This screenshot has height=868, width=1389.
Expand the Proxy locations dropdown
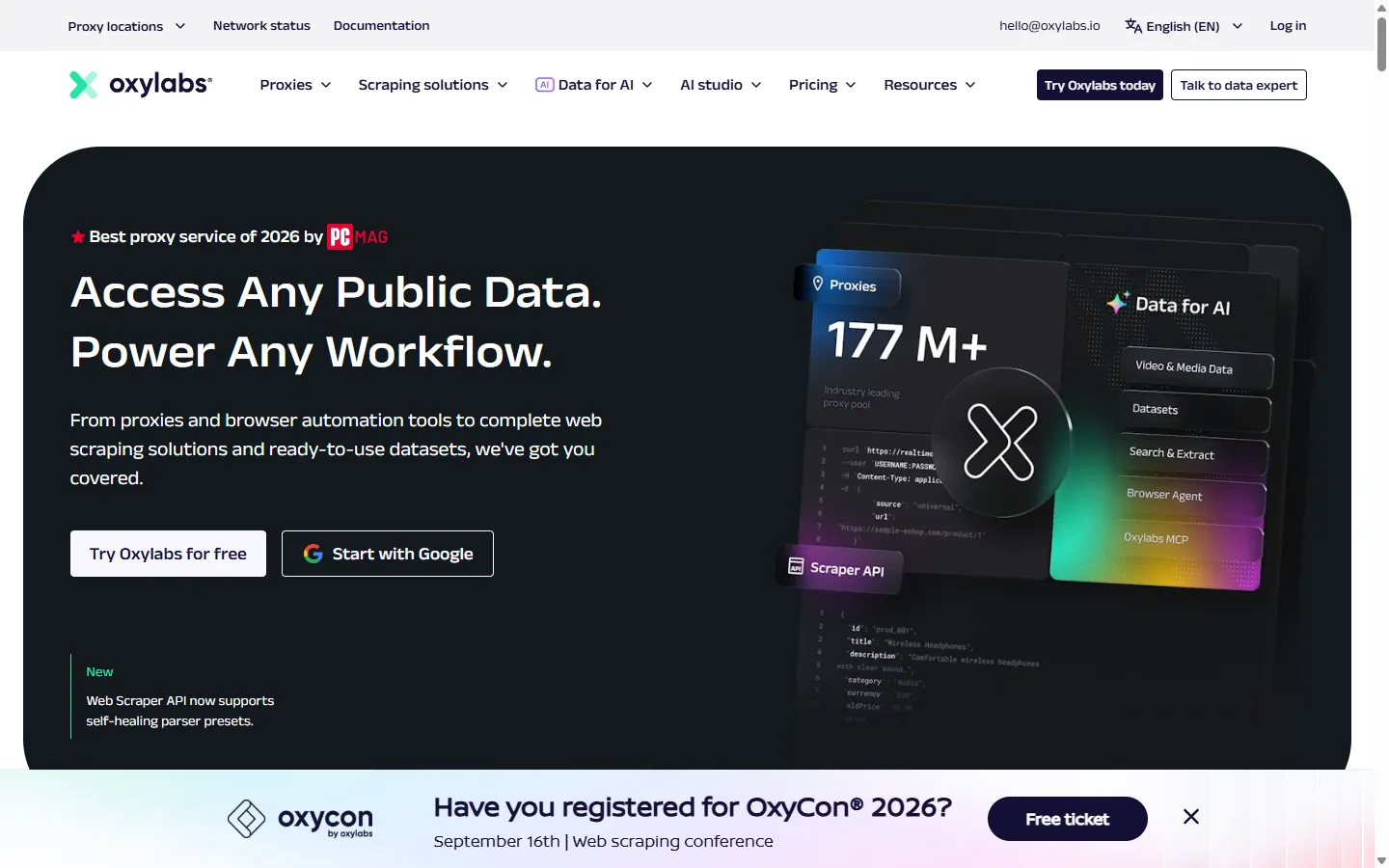[x=126, y=26]
